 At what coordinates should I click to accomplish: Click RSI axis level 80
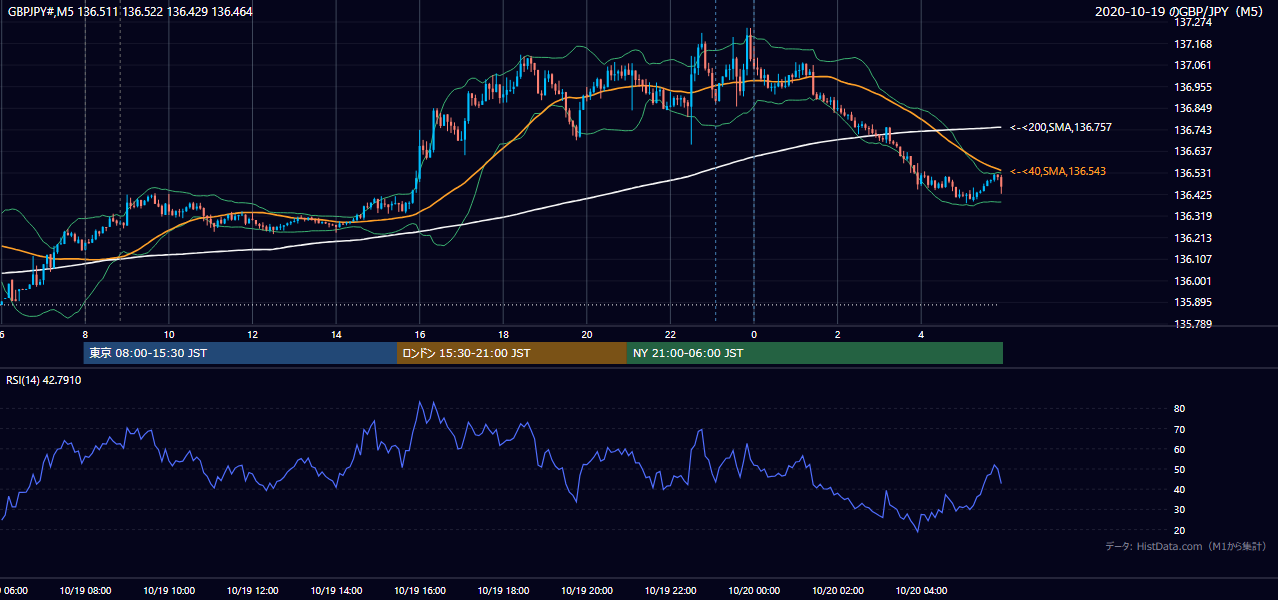(x=1180, y=409)
